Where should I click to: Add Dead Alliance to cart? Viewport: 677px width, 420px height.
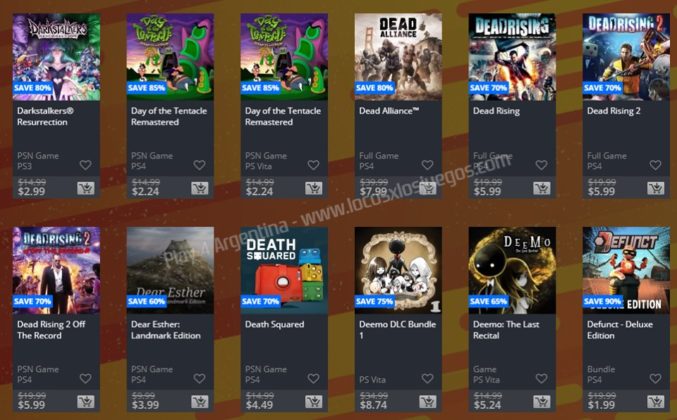(427, 188)
